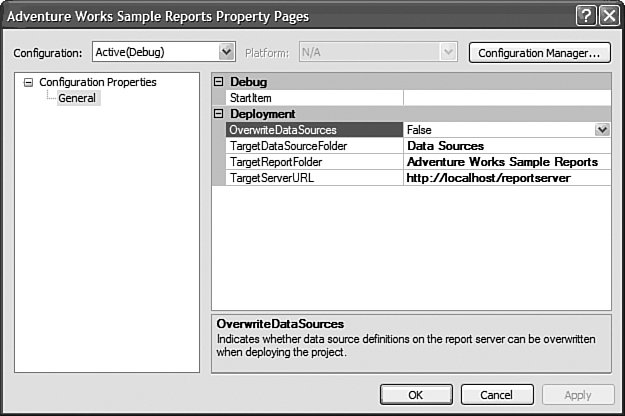Click the Deployment section header
Screen dimensions: 625x416
coord(411,114)
